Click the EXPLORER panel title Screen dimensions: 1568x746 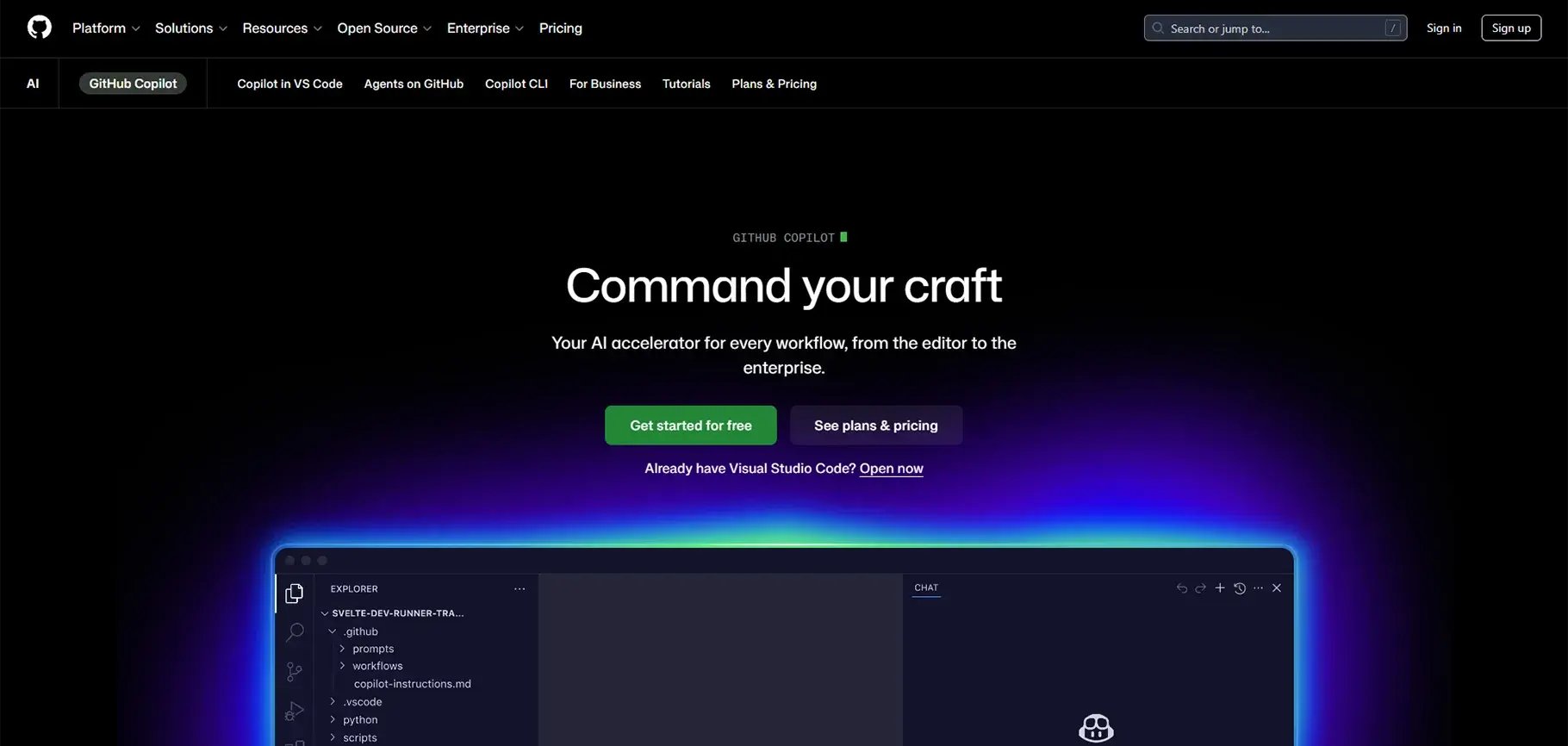pyautogui.click(x=354, y=589)
